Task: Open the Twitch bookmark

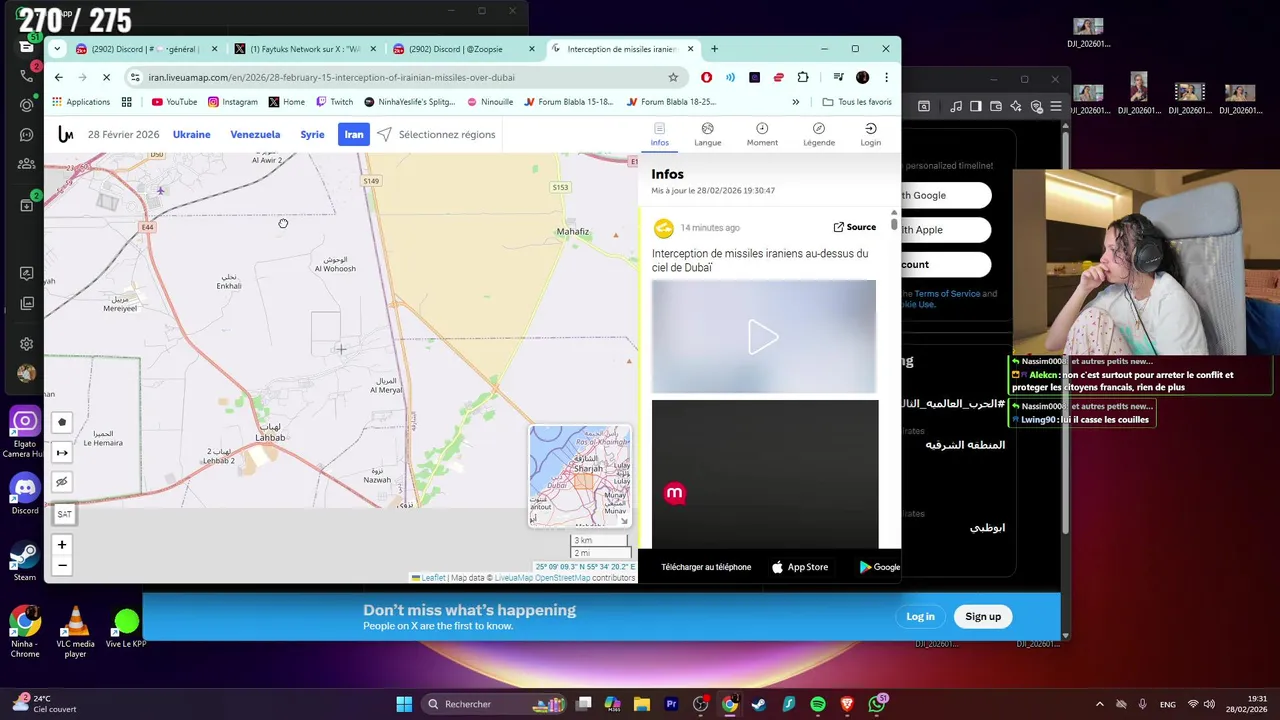Action: 334,102
